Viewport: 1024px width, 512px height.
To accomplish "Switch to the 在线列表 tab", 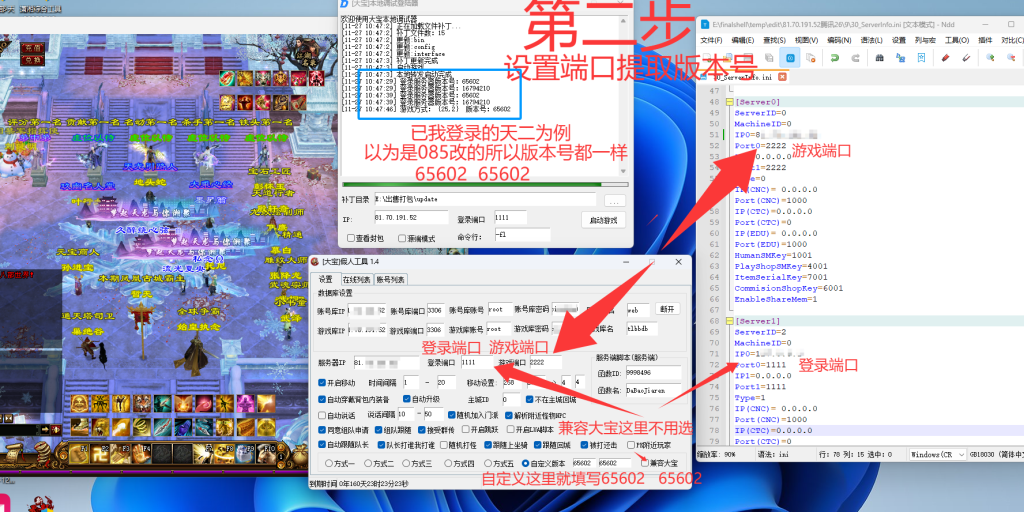I will click(357, 280).
